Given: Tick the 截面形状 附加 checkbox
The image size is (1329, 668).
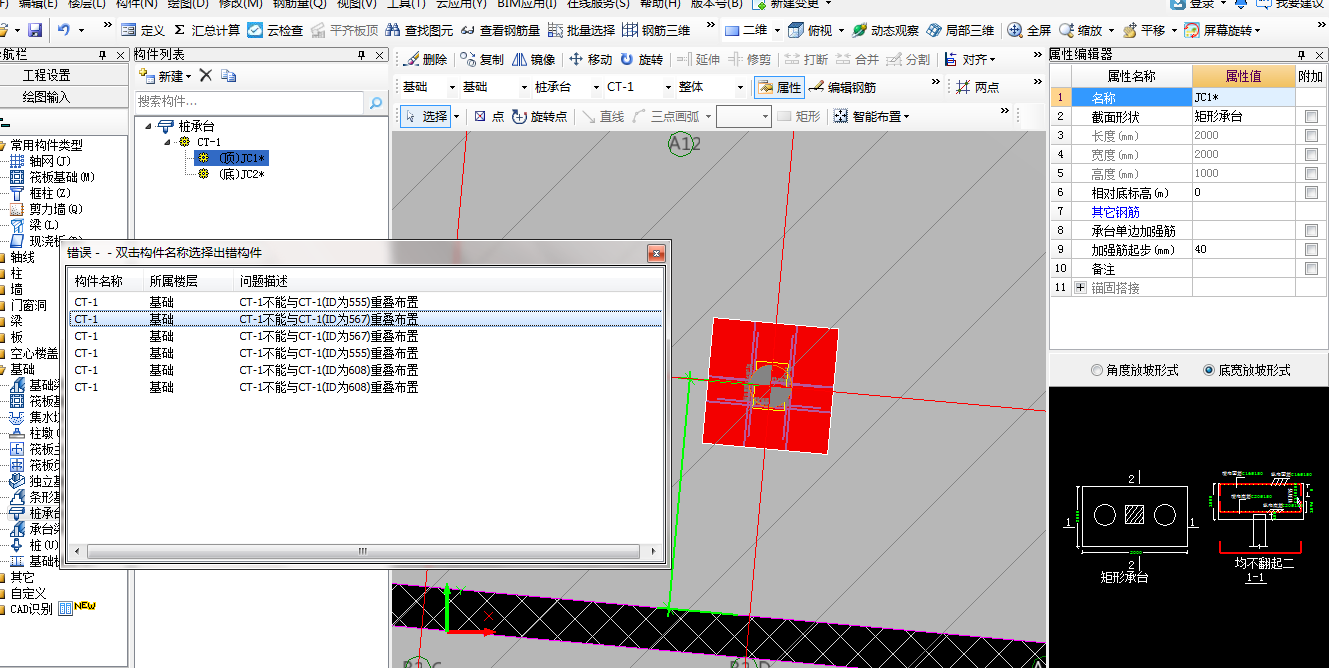Looking at the screenshot, I should click(x=1311, y=116).
